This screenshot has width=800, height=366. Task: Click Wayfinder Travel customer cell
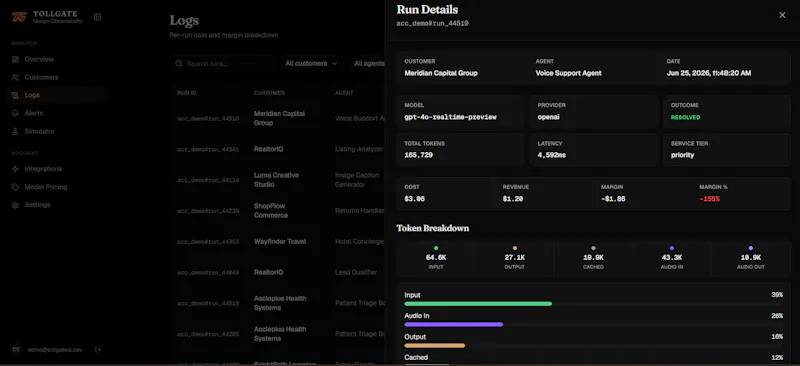click(x=280, y=241)
